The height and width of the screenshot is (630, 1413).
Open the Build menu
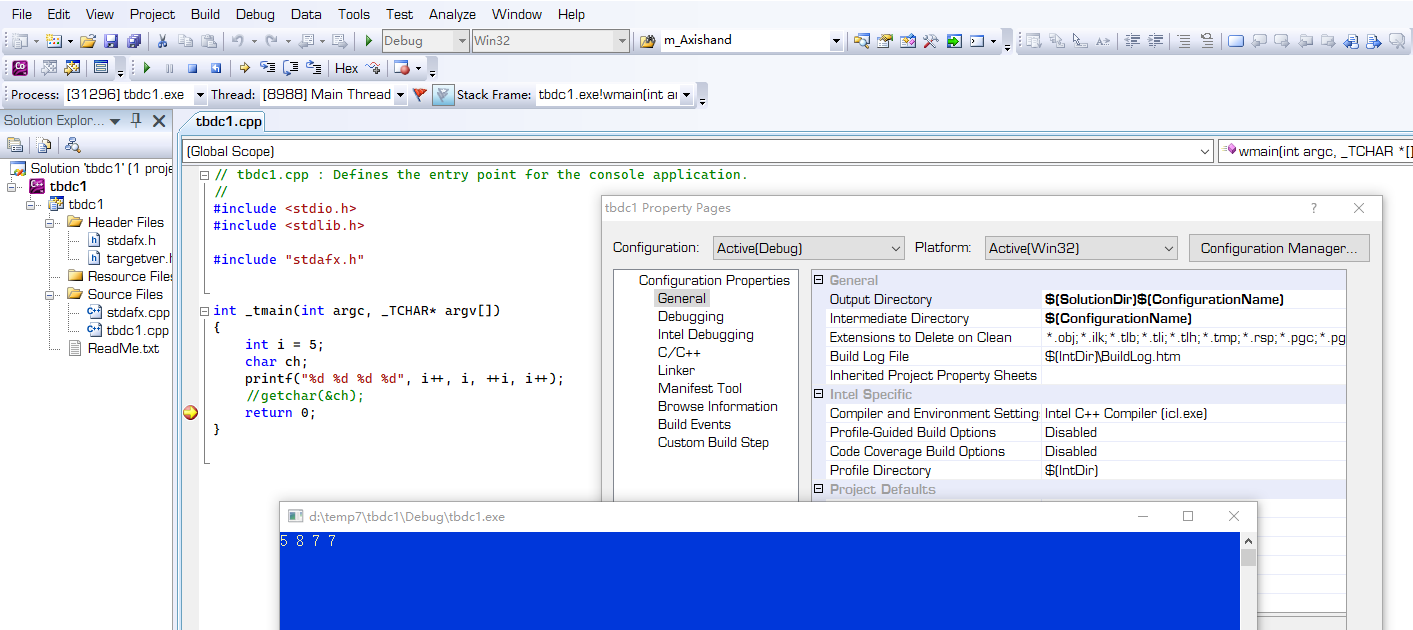[x=205, y=14]
